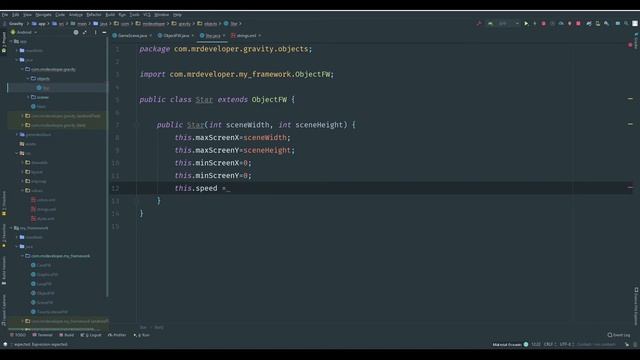This screenshot has width=640, height=360.
Task: Stop the running app with red square
Action: pos(578,24)
